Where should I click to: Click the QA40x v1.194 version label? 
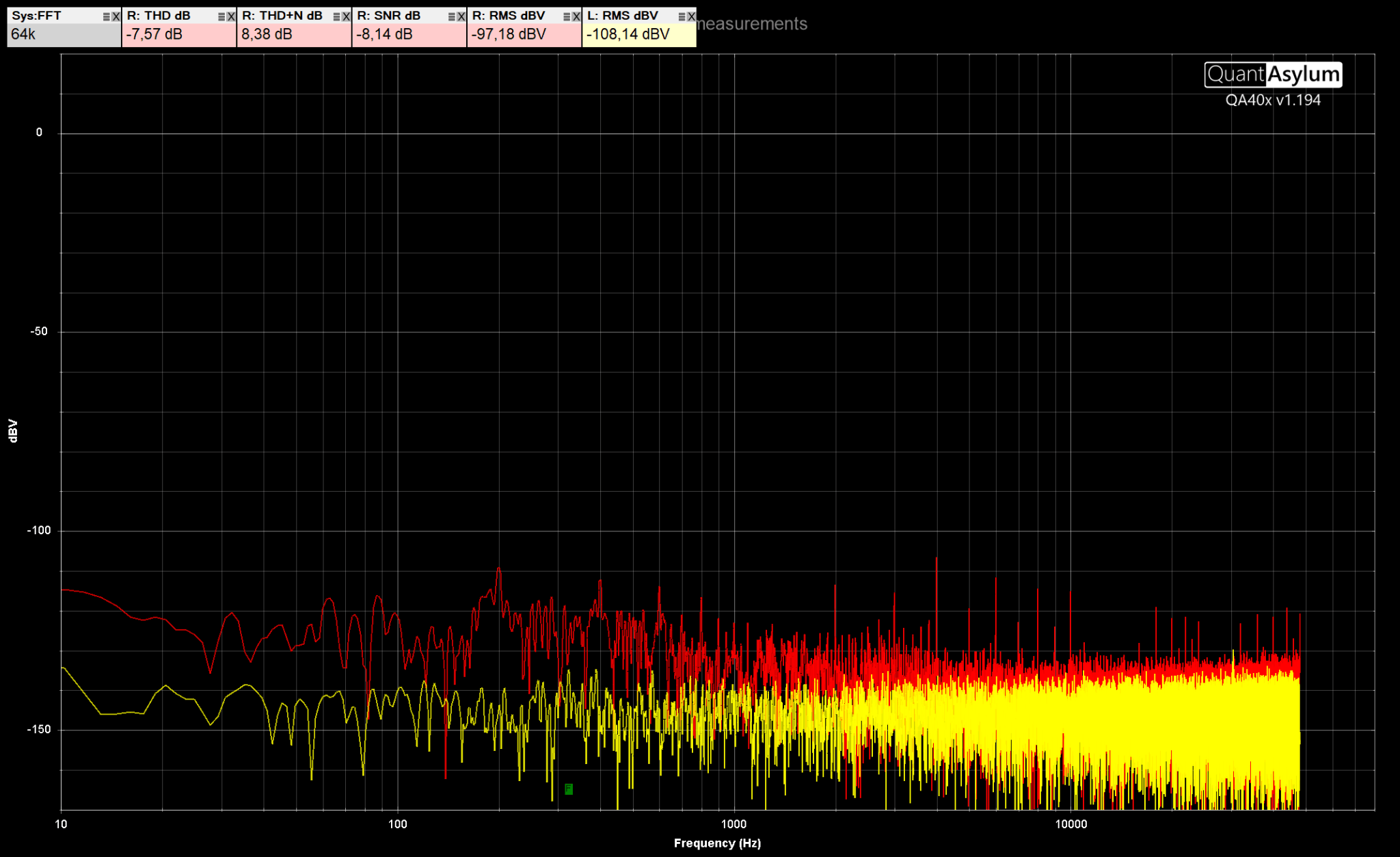[x=1273, y=100]
